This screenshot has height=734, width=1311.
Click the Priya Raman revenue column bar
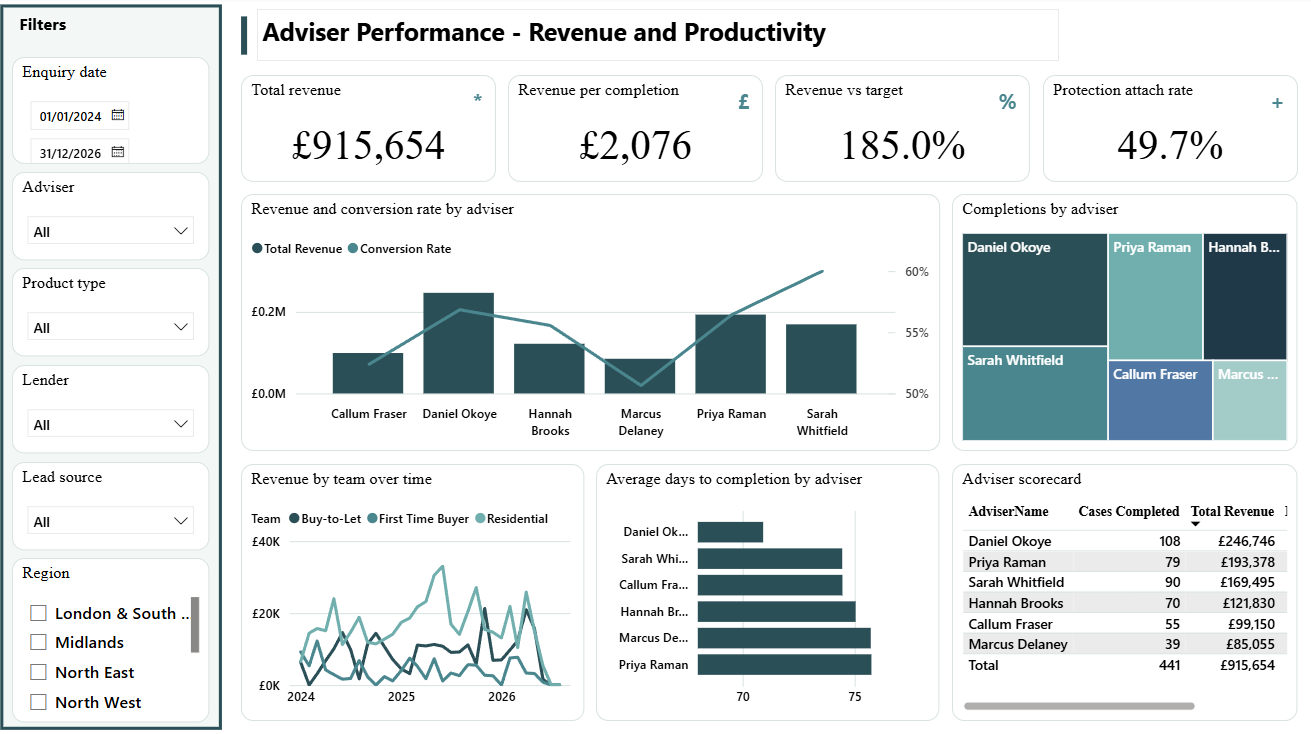(x=730, y=354)
